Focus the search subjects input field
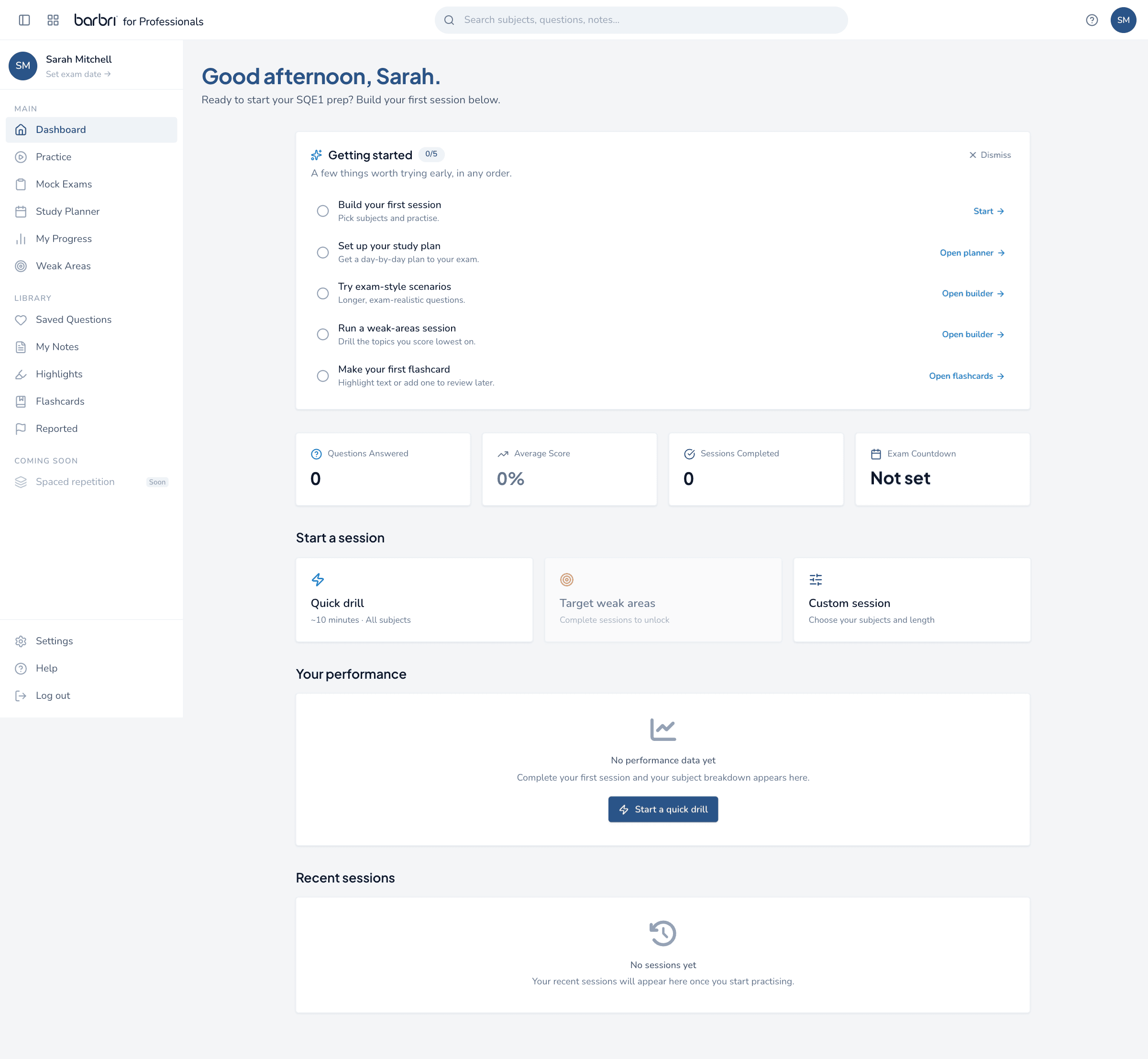 coord(641,20)
